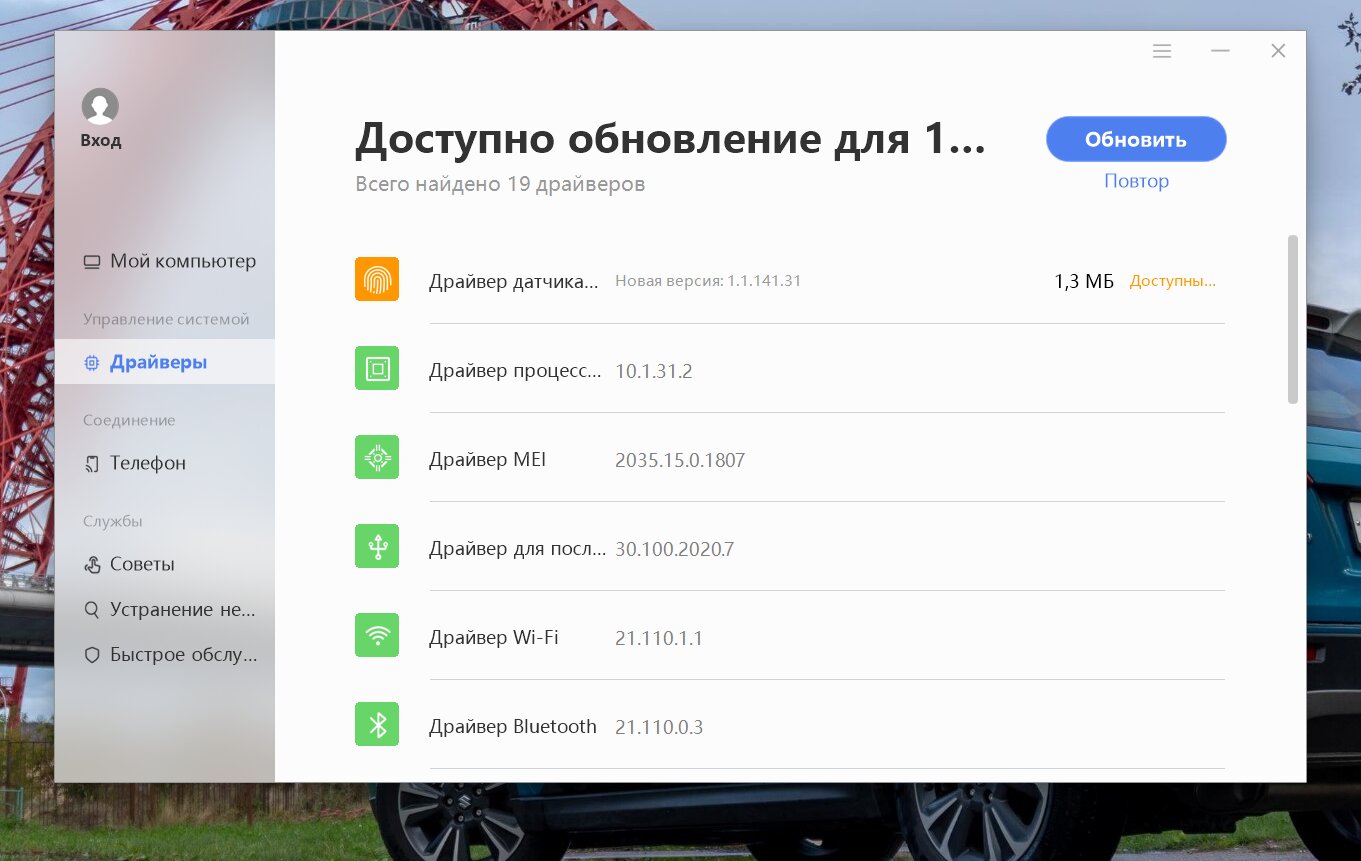The height and width of the screenshot is (861, 1361).
Task: Click the Wi-Fi driver icon
Action: [x=377, y=635]
